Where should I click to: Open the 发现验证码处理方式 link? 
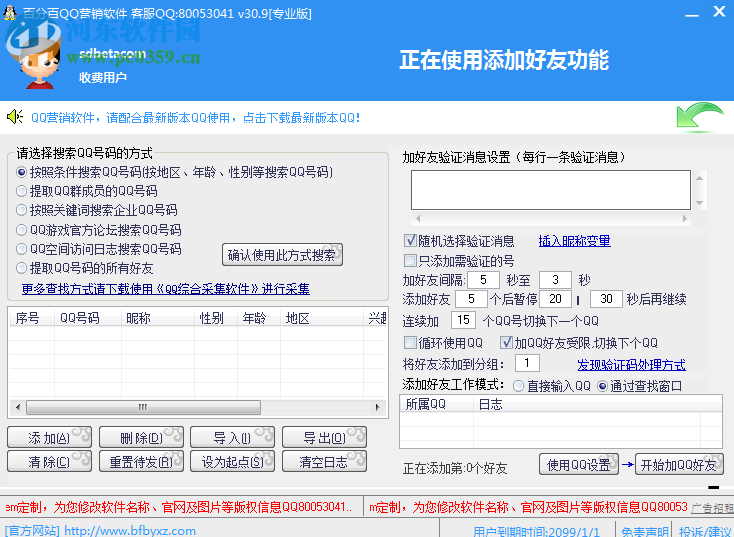pyautogui.click(x=631, y=364)
